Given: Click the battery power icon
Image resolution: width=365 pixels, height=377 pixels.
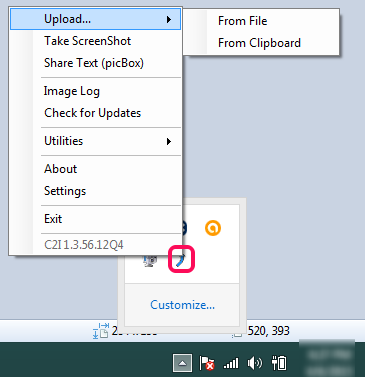Looking at the screenshot, I should pos(279,363).
